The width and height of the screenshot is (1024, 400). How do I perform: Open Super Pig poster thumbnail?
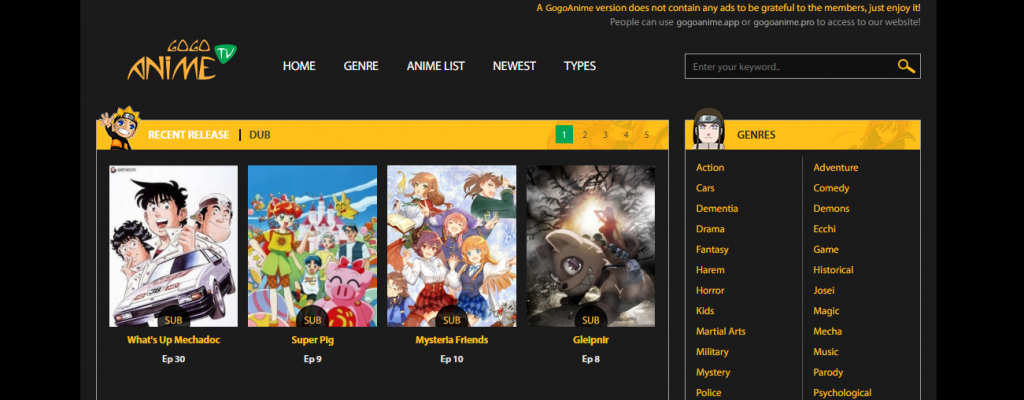312,246
